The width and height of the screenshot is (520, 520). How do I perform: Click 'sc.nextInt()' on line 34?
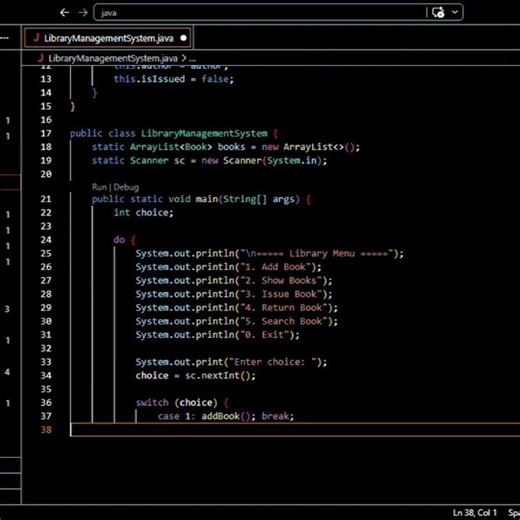coord(217,376)
